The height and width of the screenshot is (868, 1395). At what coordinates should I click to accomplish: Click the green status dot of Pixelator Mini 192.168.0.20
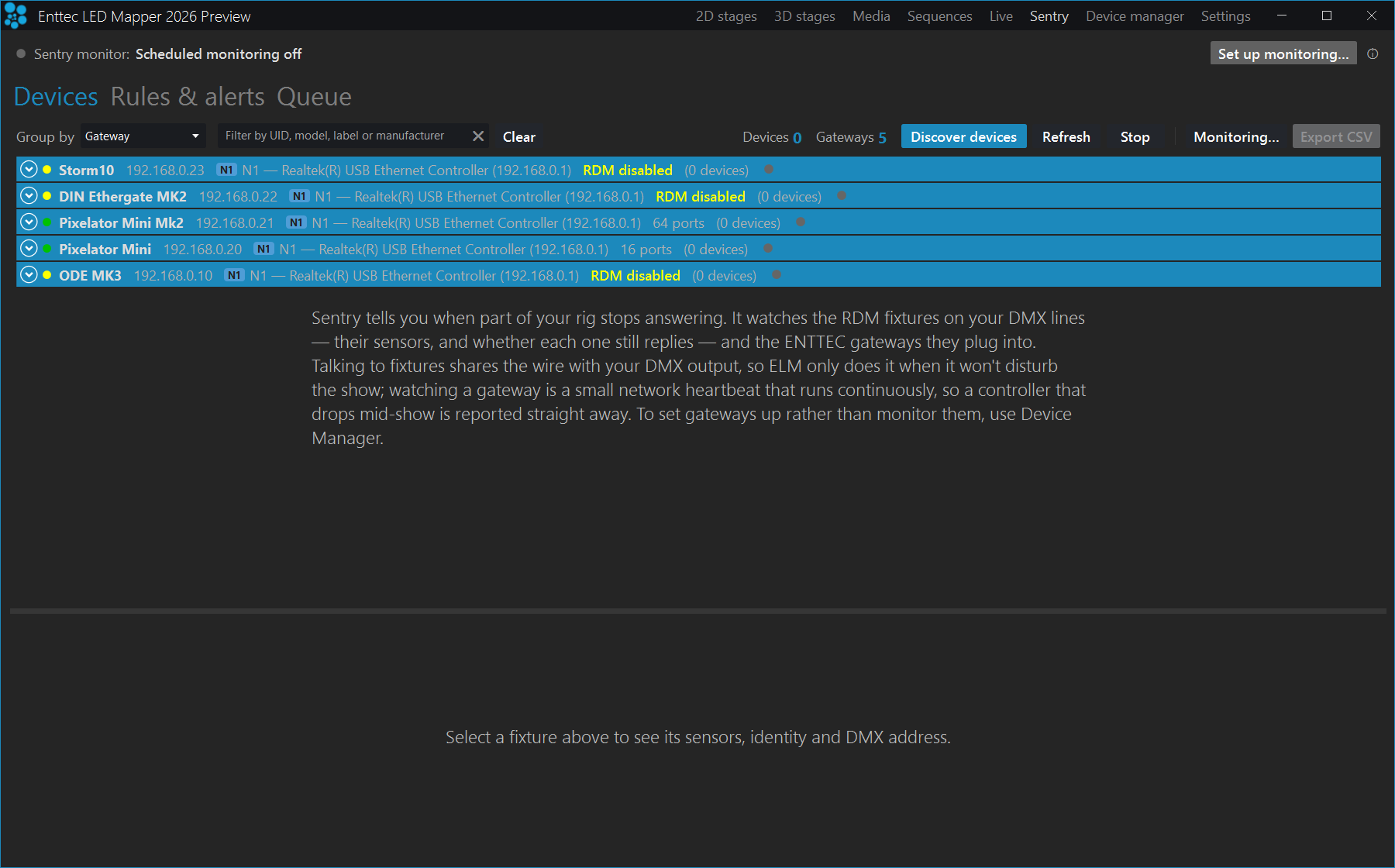point(47,249)
